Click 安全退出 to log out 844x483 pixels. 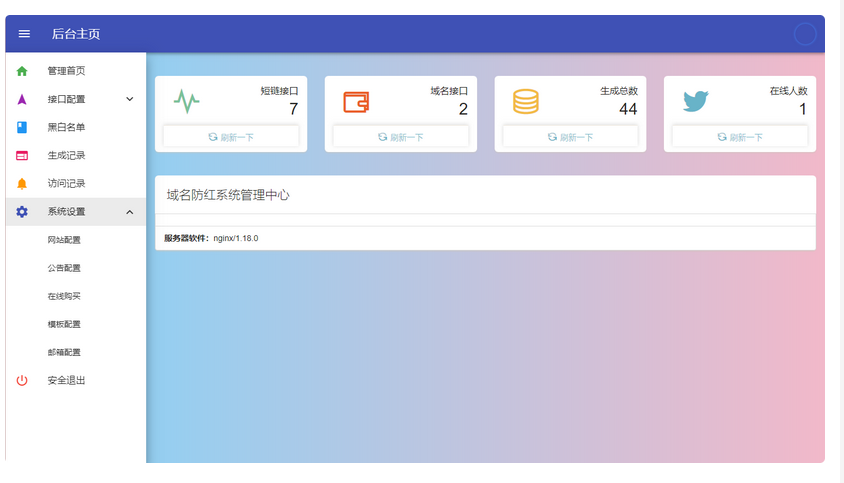point(76,381)
